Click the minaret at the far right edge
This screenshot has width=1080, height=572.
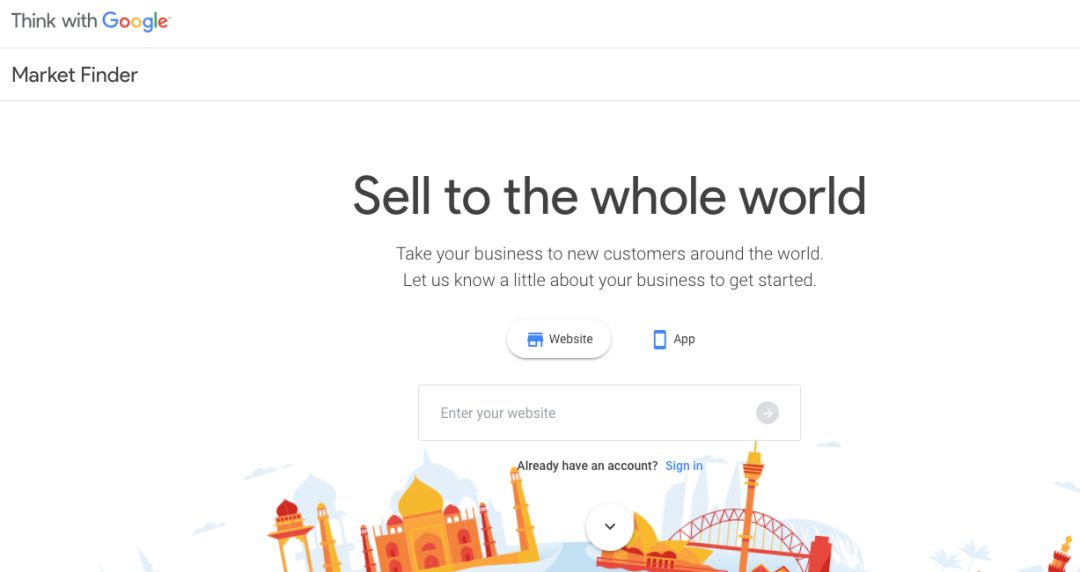coord(1066,550)
